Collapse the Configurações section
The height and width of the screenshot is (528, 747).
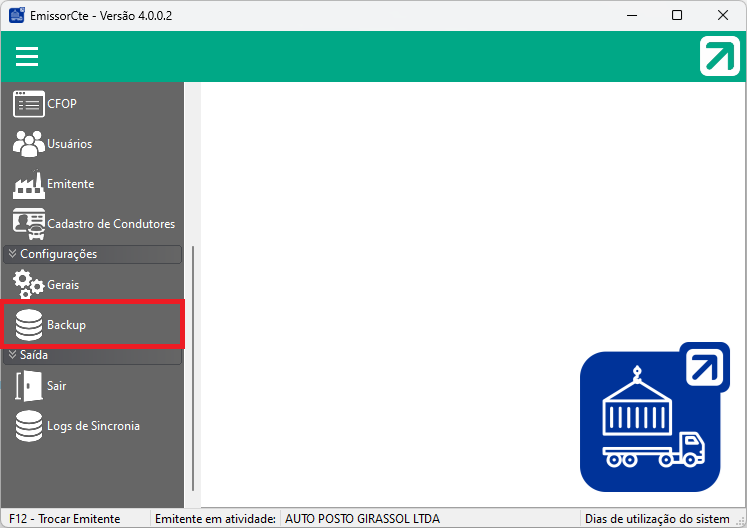pyautogui.click(x=92, y=254)
